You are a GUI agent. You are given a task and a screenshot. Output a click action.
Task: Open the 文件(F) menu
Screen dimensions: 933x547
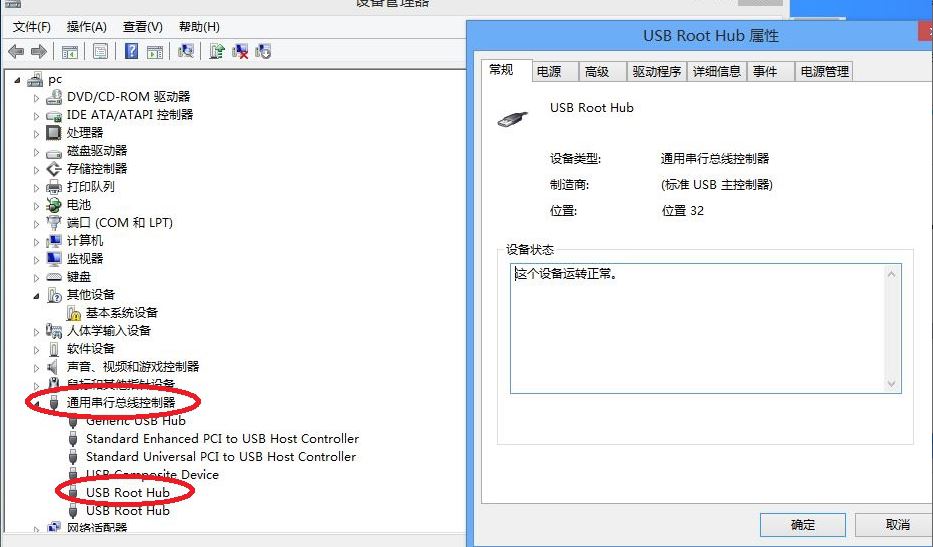[32, 27]
